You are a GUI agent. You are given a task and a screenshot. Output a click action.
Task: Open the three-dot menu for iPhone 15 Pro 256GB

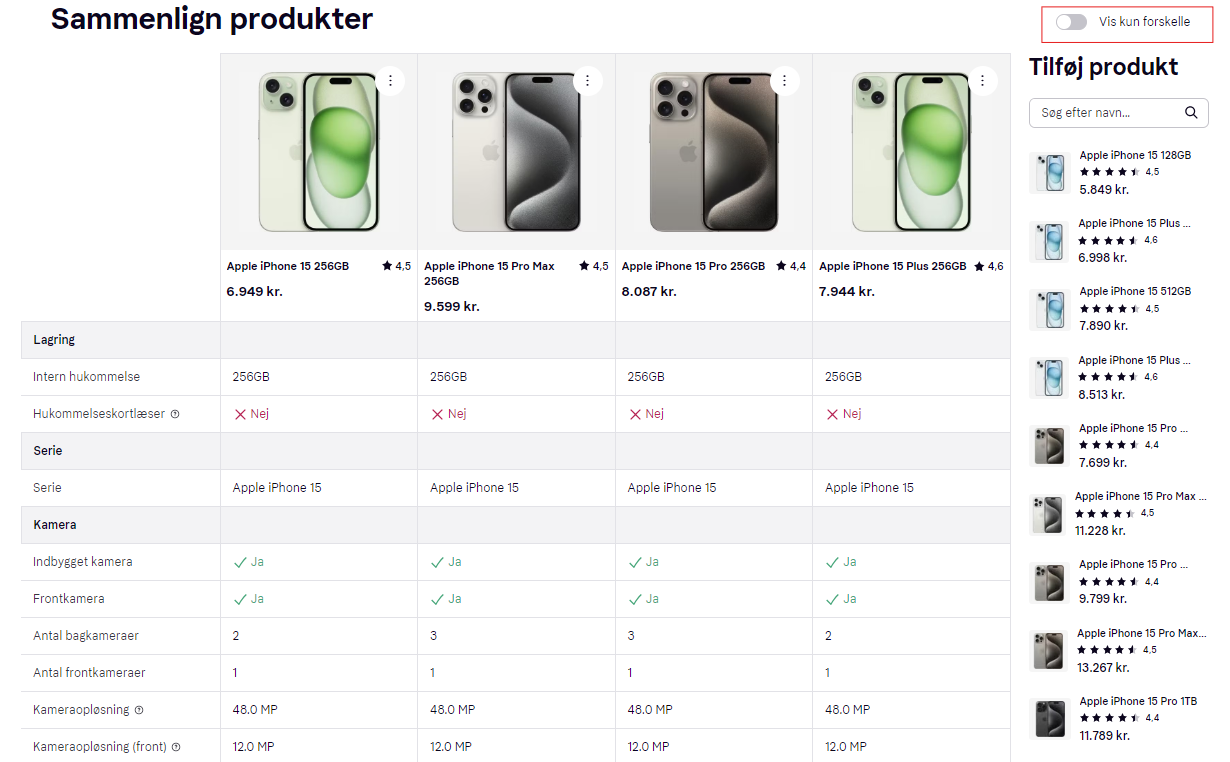click(x=784, y=80)
